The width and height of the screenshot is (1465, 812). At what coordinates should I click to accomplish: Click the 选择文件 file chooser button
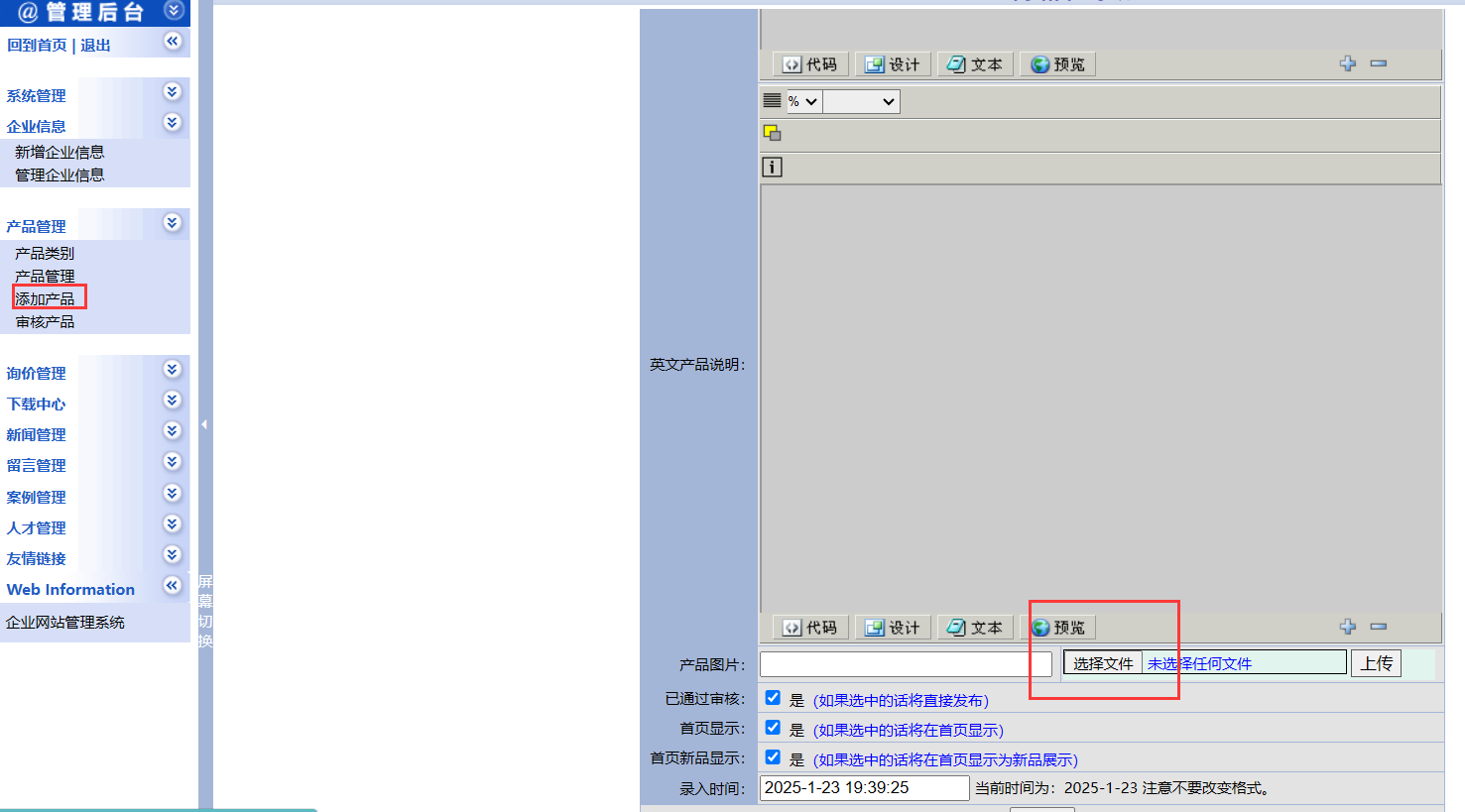click(x=1103, y=663)
